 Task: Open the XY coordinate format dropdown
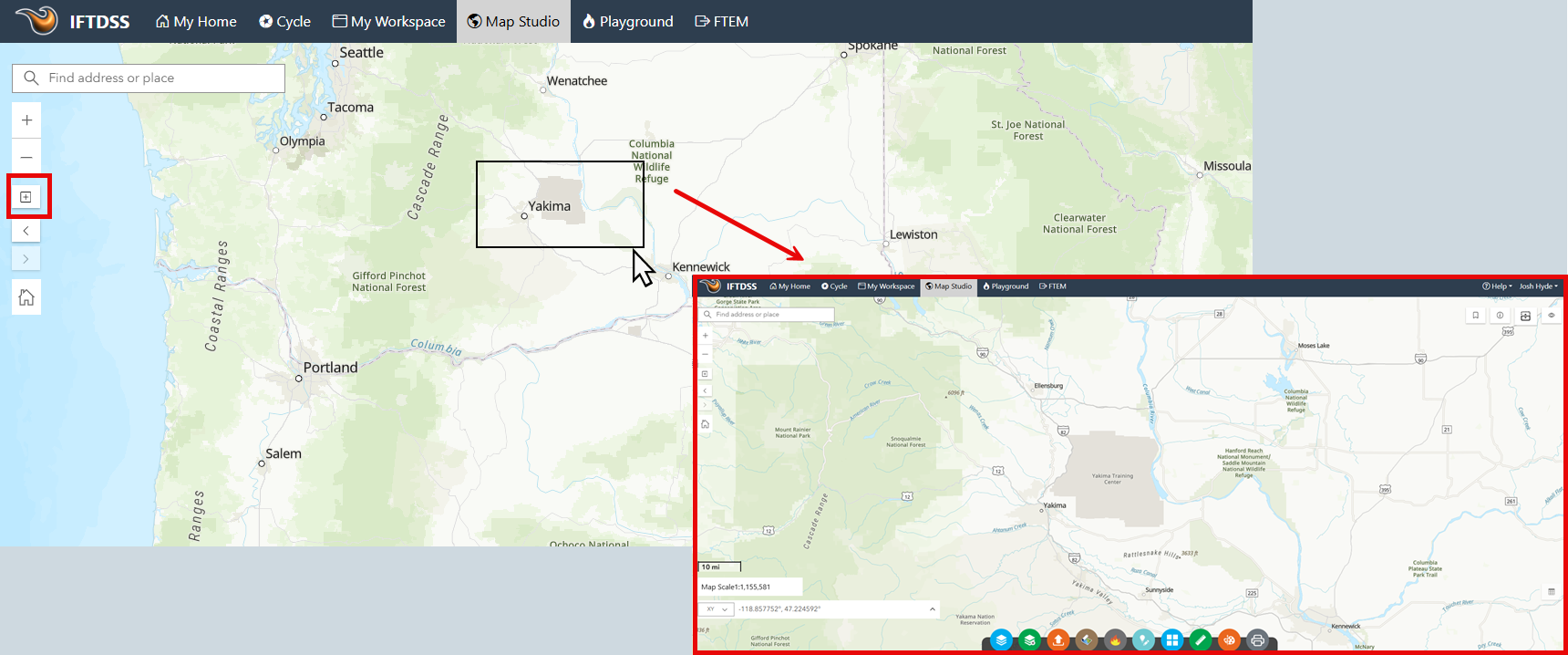click(x=717, y=609)
